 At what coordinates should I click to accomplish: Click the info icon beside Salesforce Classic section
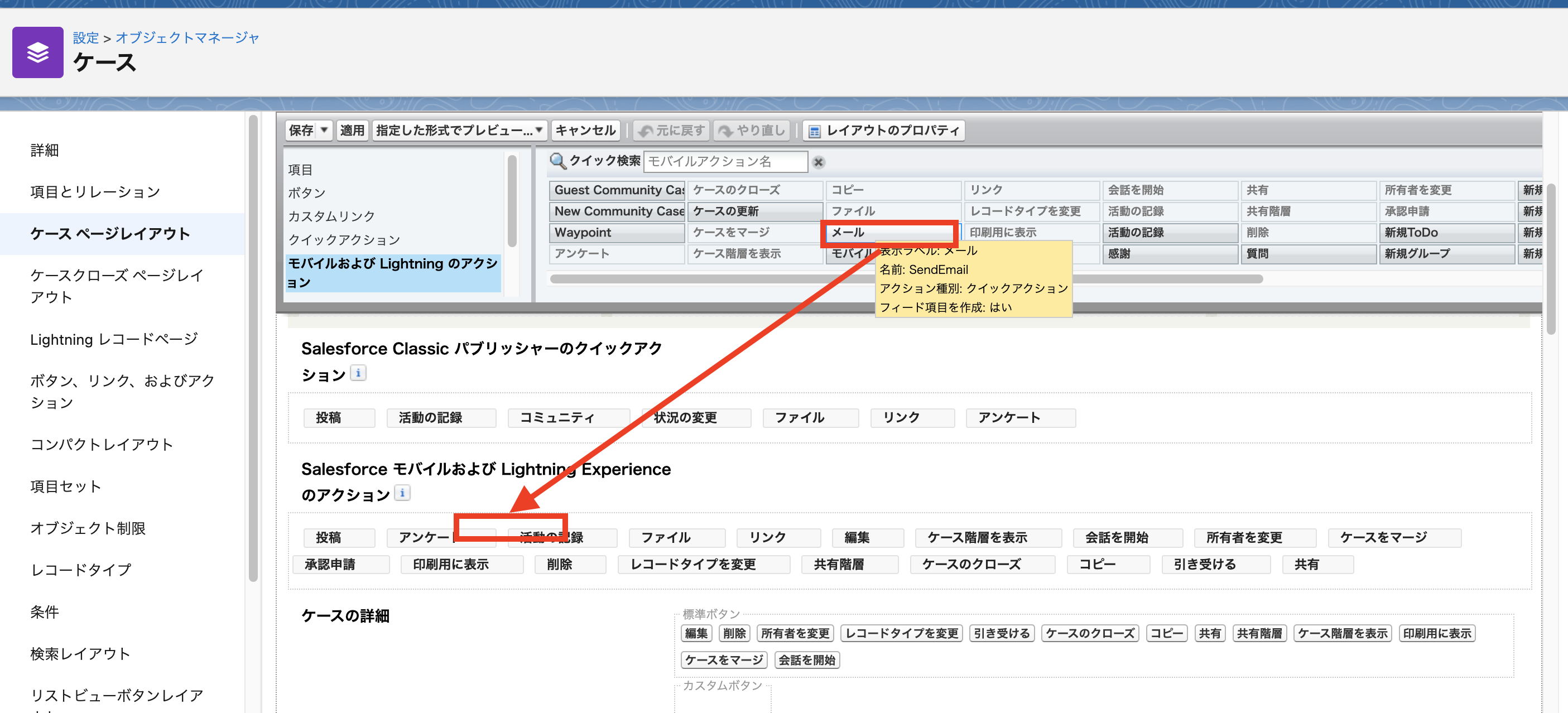pyautogui.click(x=359, y=373)
